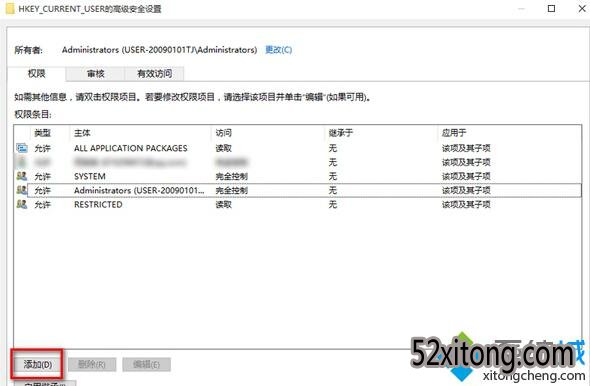Click the ALL APPLICATION PACKAGES entry icon
This screenshot has width=590, height=386.
(x=22, y=148)
